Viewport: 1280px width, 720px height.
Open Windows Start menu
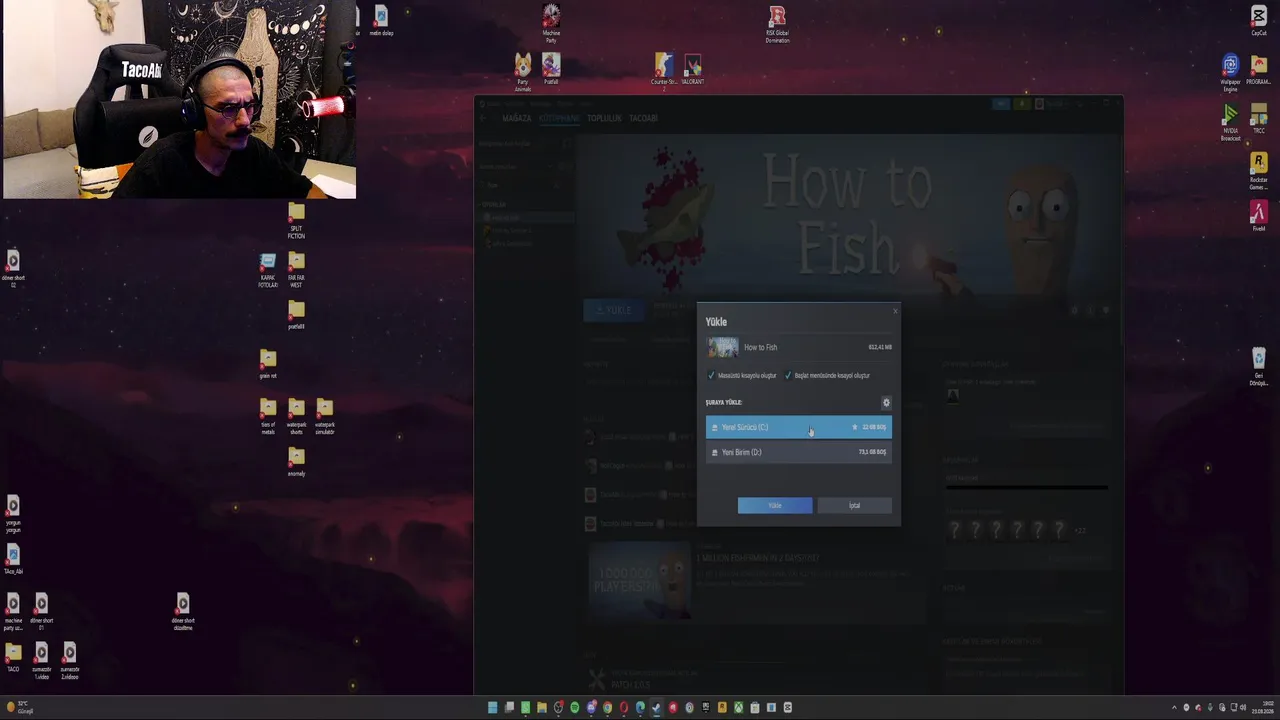(x=493, y=708)
